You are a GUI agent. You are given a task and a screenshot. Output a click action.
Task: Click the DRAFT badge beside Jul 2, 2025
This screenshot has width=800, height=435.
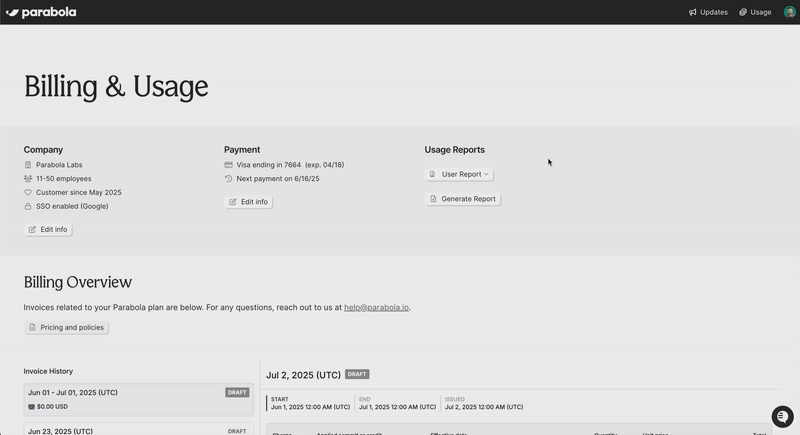[x=357, y=374]
